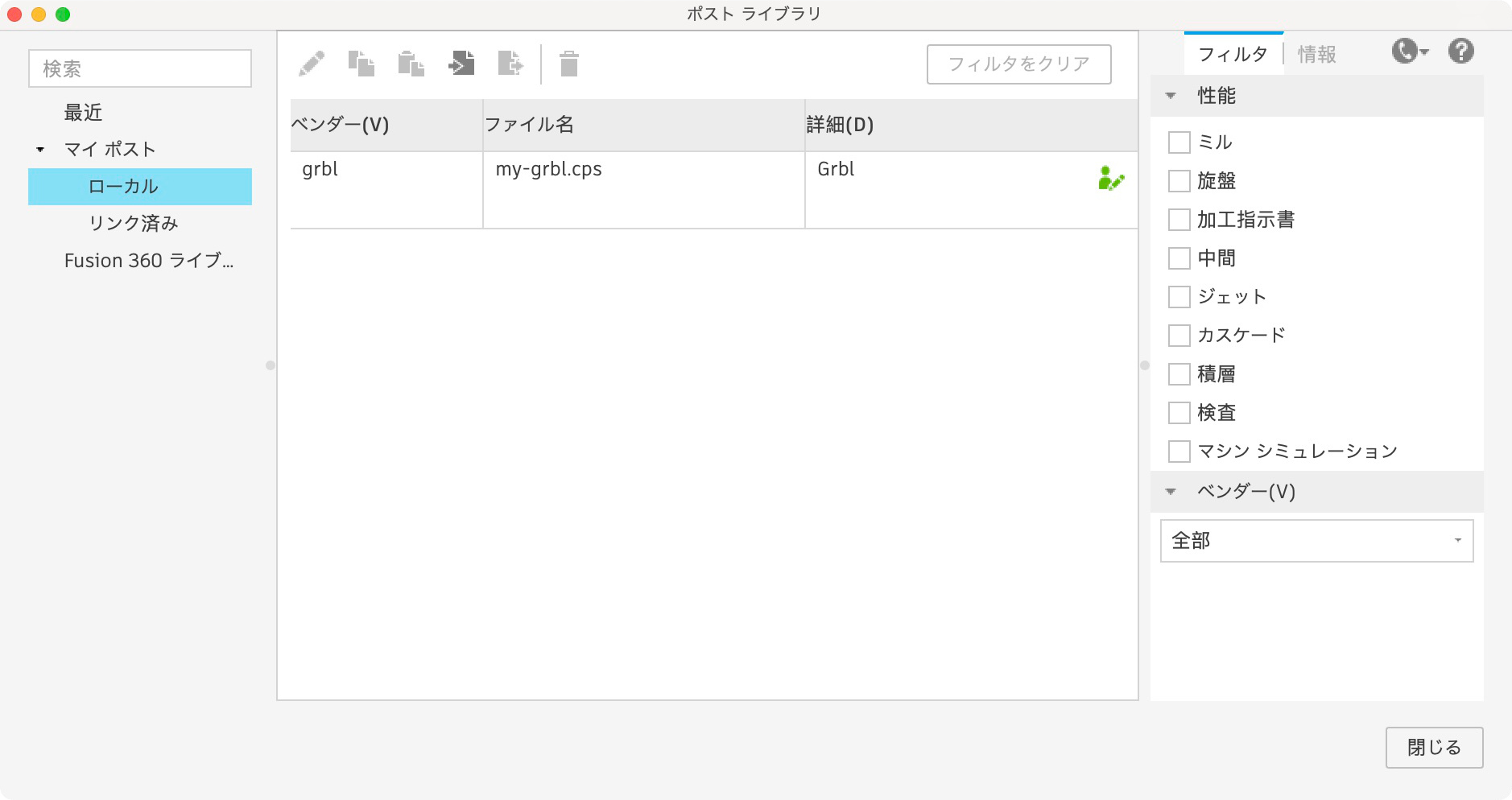Tick the 中間 checkbox
Screen dimensions: 1512x800
1179,258
